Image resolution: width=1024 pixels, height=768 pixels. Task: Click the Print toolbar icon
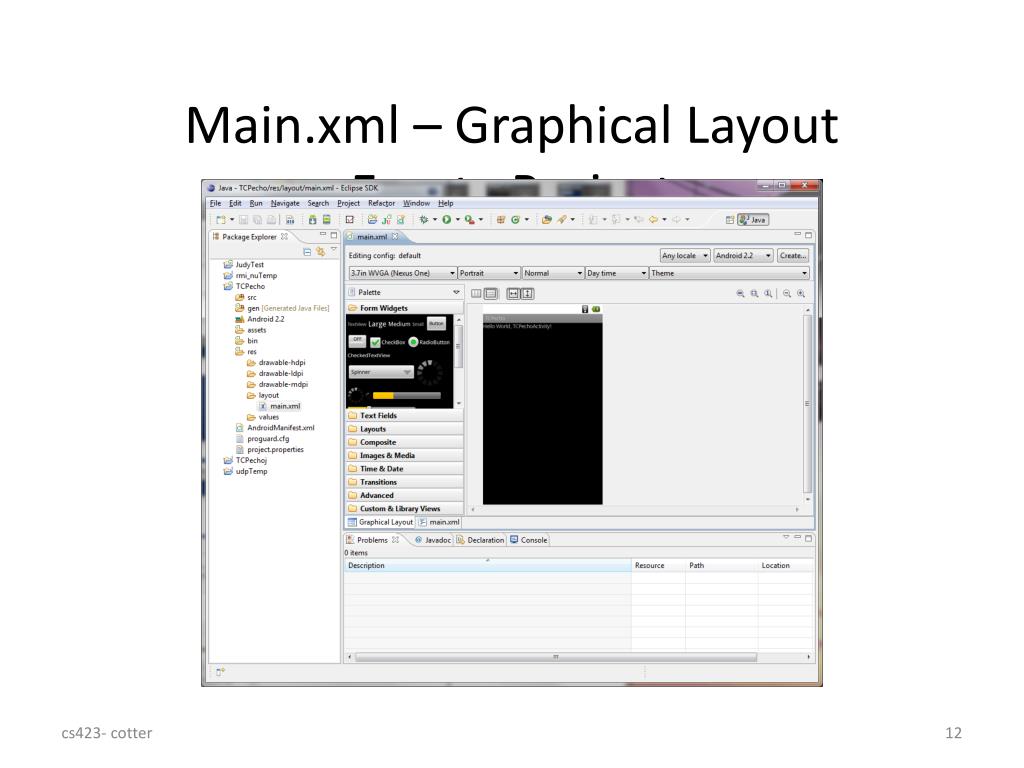[x=270, y=220]
